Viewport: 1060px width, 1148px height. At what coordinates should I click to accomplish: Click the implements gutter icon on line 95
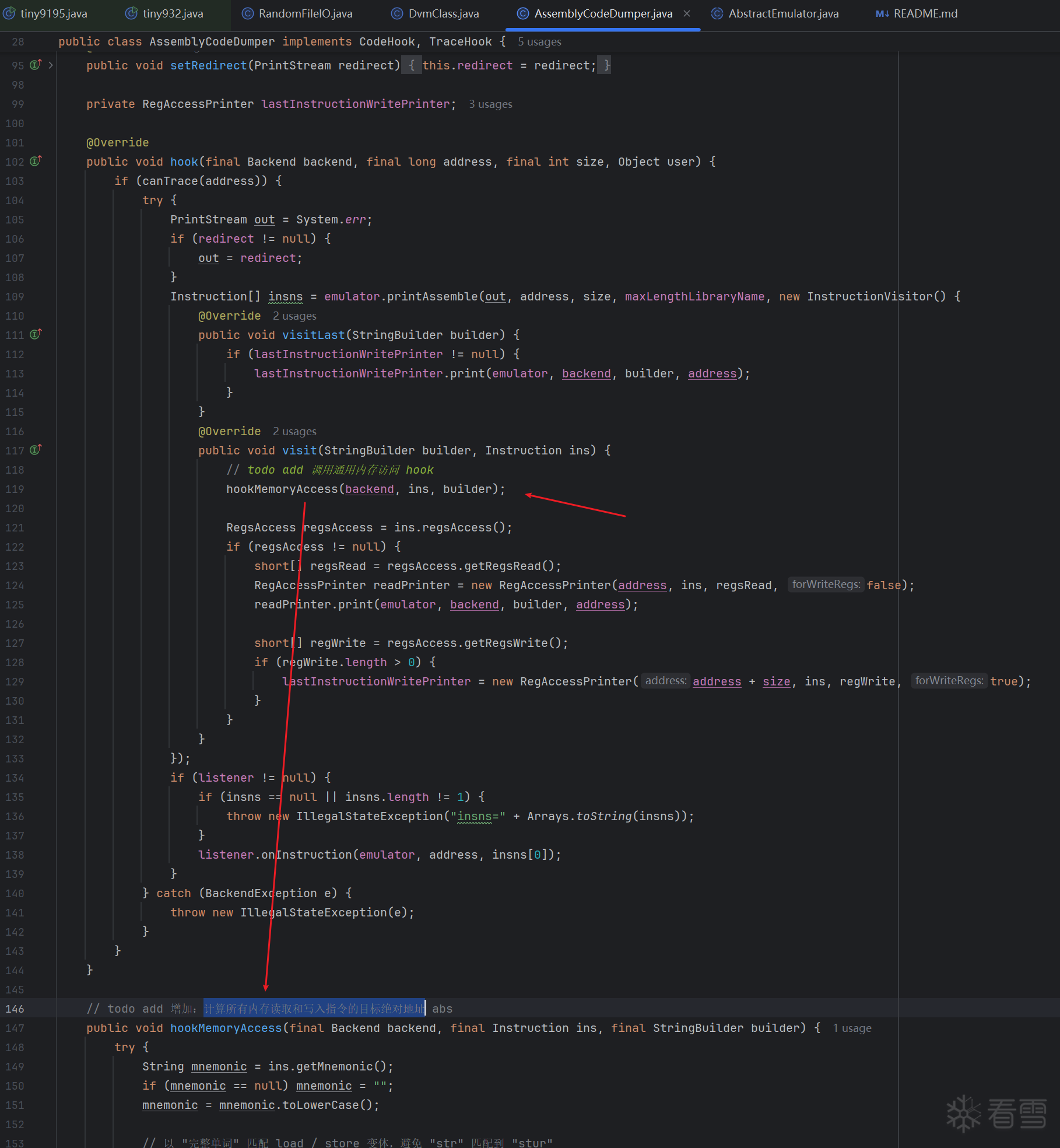tap(36, 65)
